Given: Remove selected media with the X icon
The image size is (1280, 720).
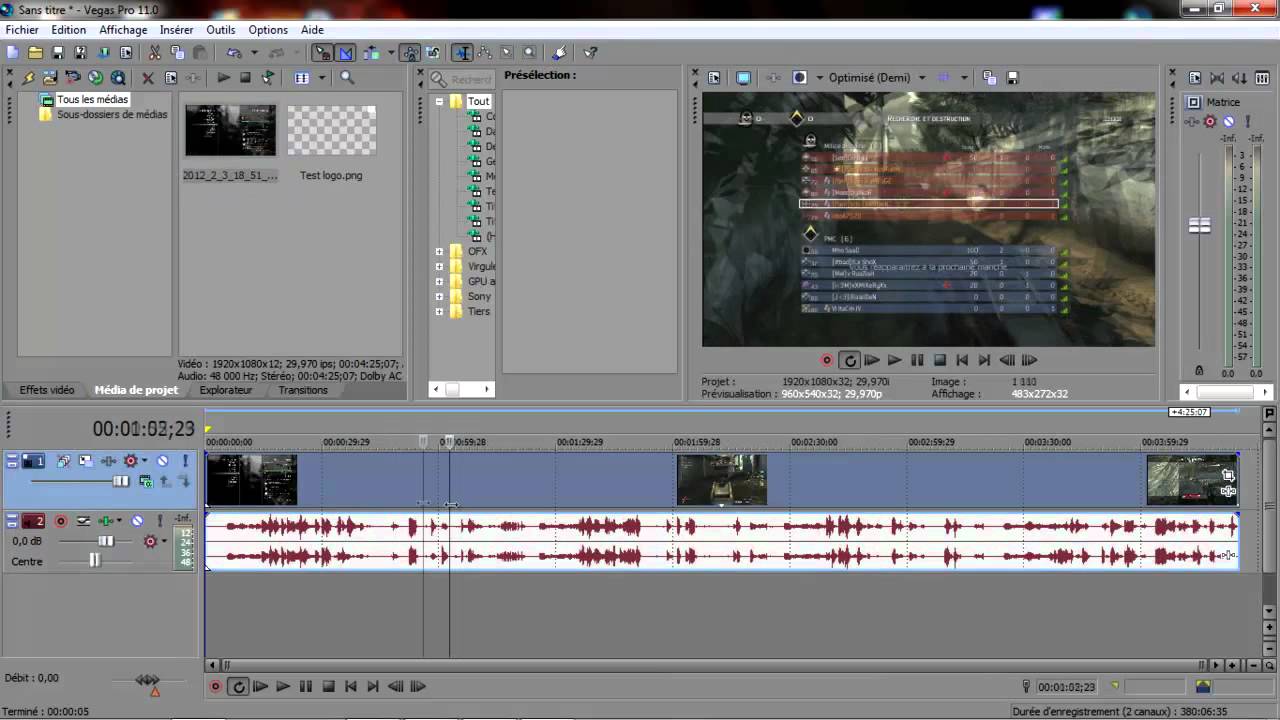Looking at the screenshot, I should point(147,77).
